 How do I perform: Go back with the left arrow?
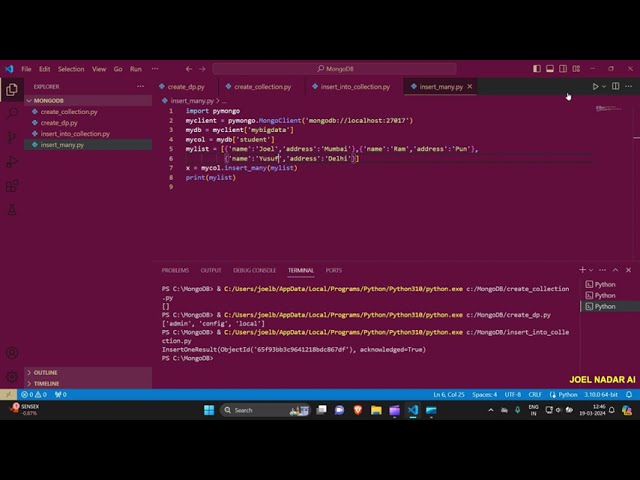pos(189,69)
